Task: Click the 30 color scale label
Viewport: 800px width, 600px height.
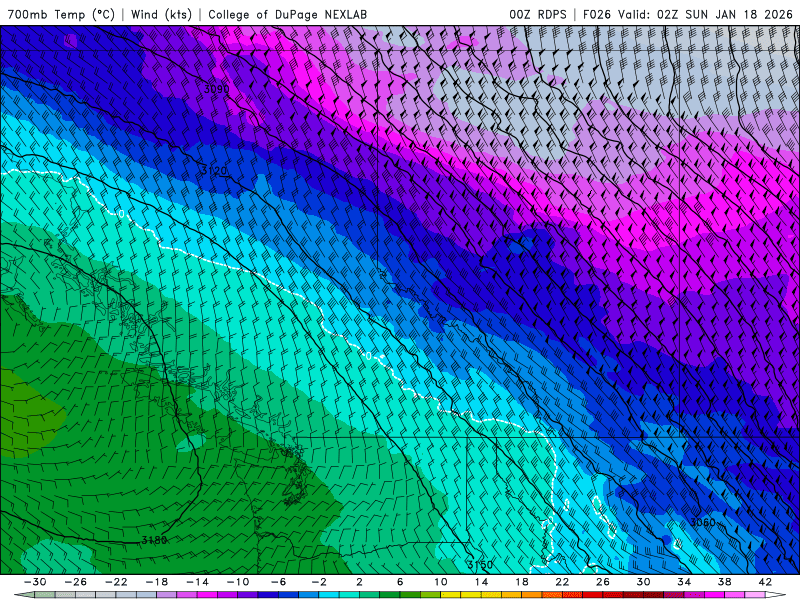Action: click(643, 582)
